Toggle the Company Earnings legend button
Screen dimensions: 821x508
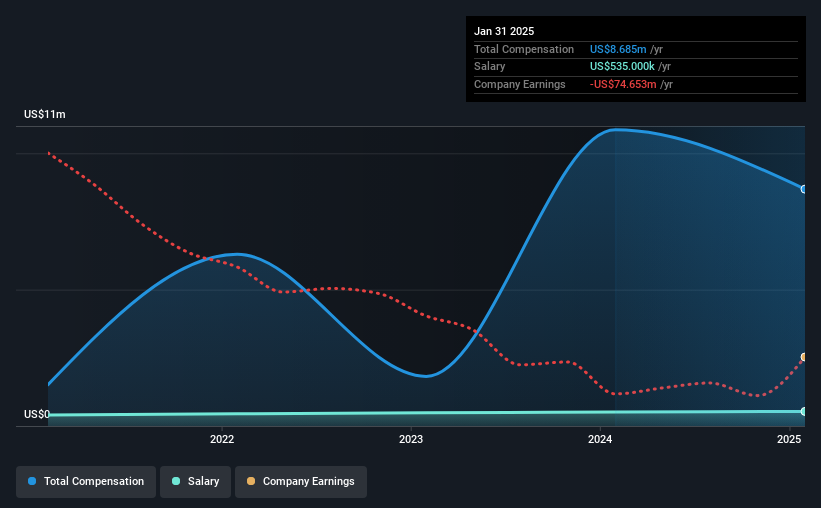point(301,481)
